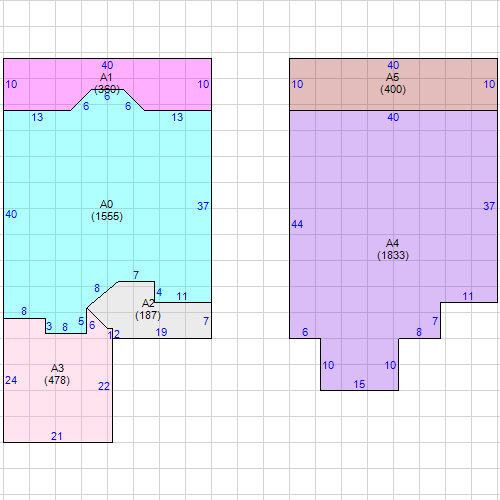Click the right 10 dimension in A4's bottom stem
500x500 pixels.
390,365
